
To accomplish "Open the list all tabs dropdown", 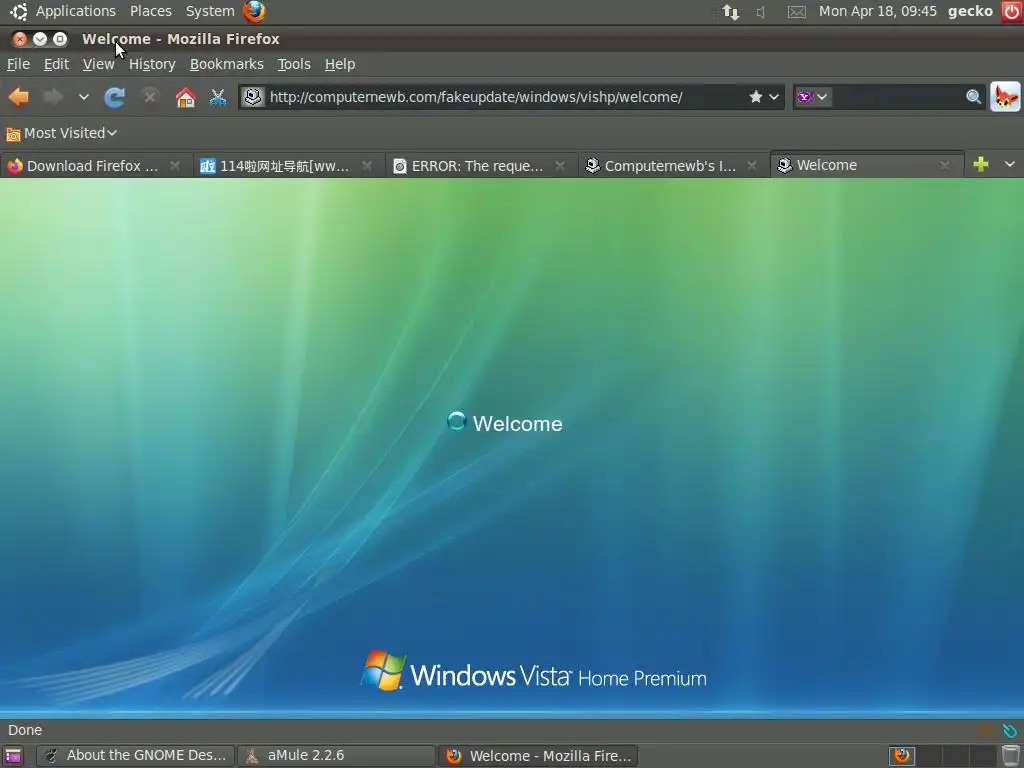I will click(x=1010, y=165).
